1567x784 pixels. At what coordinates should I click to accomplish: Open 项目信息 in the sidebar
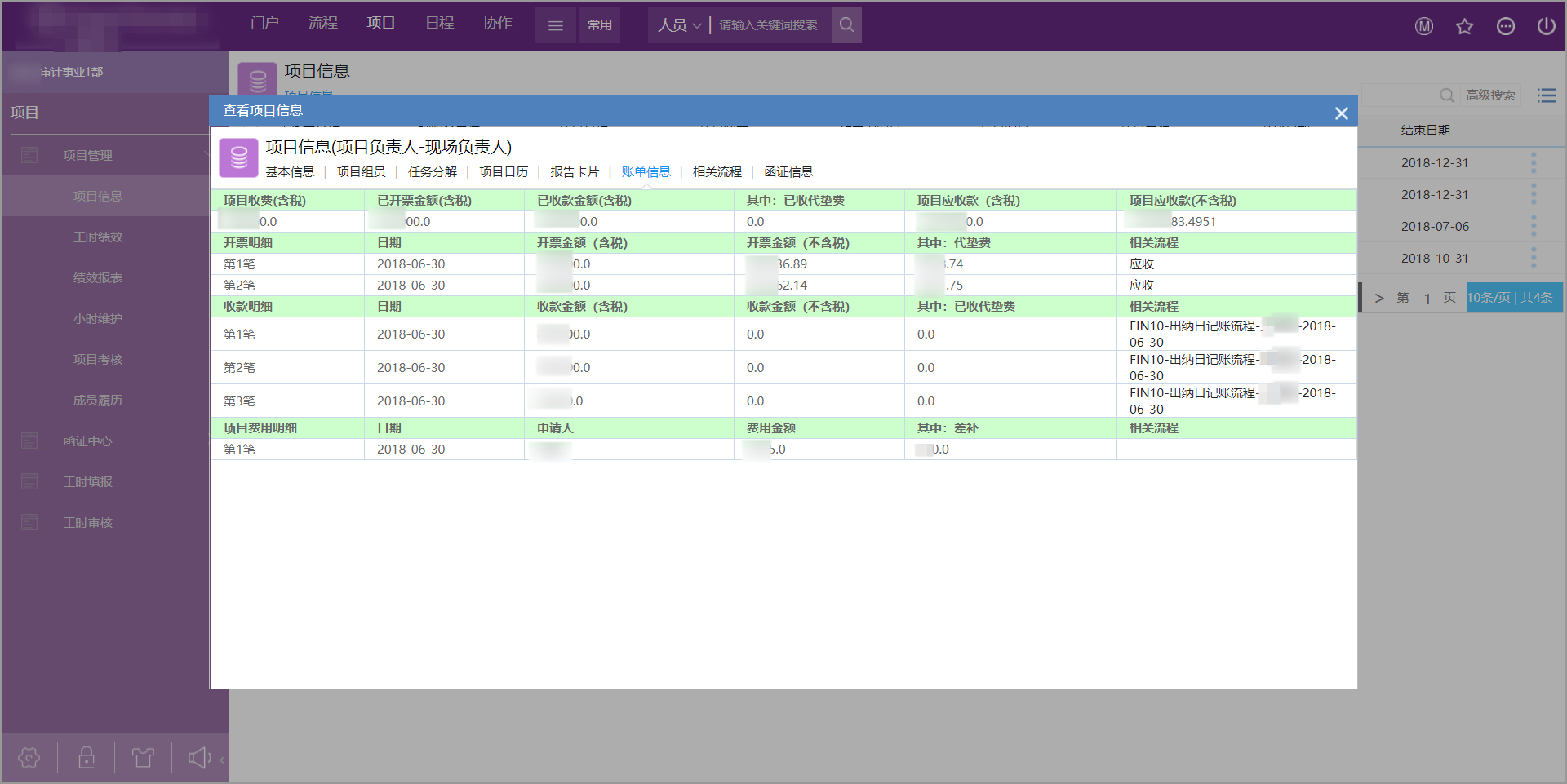coord(98,196)
